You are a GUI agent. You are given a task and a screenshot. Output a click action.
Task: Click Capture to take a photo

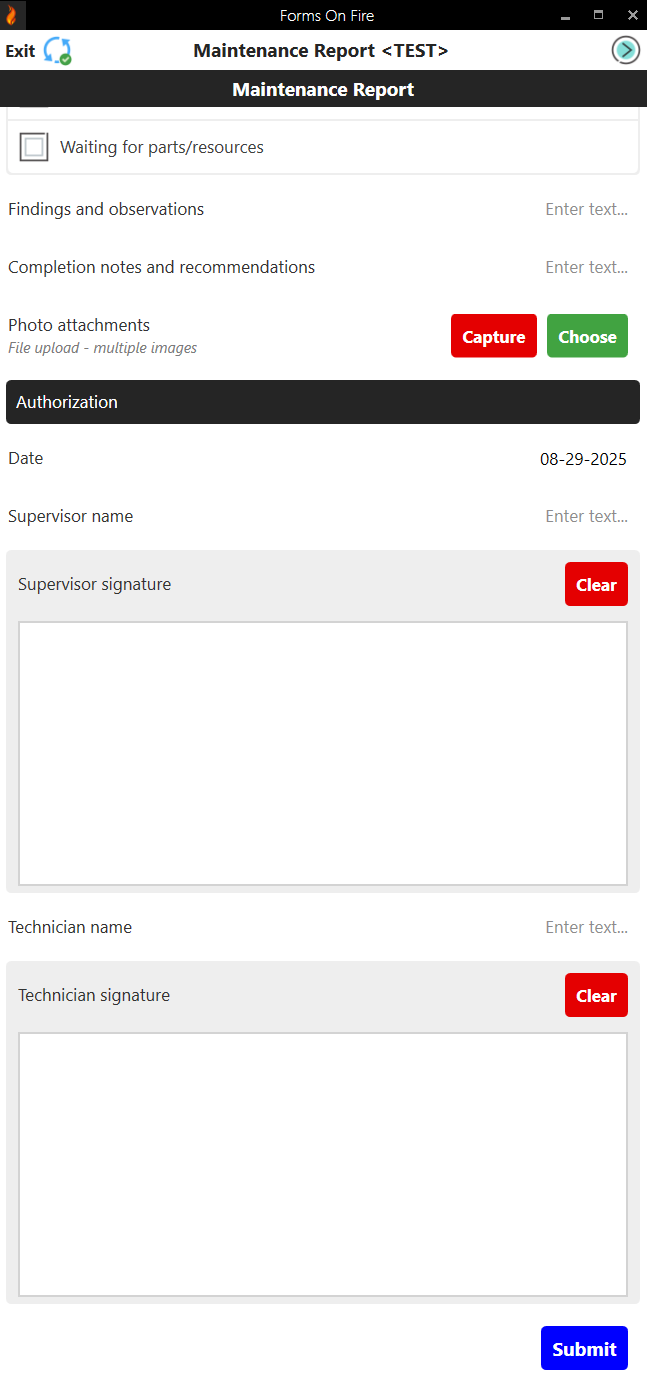coord(493,336)
